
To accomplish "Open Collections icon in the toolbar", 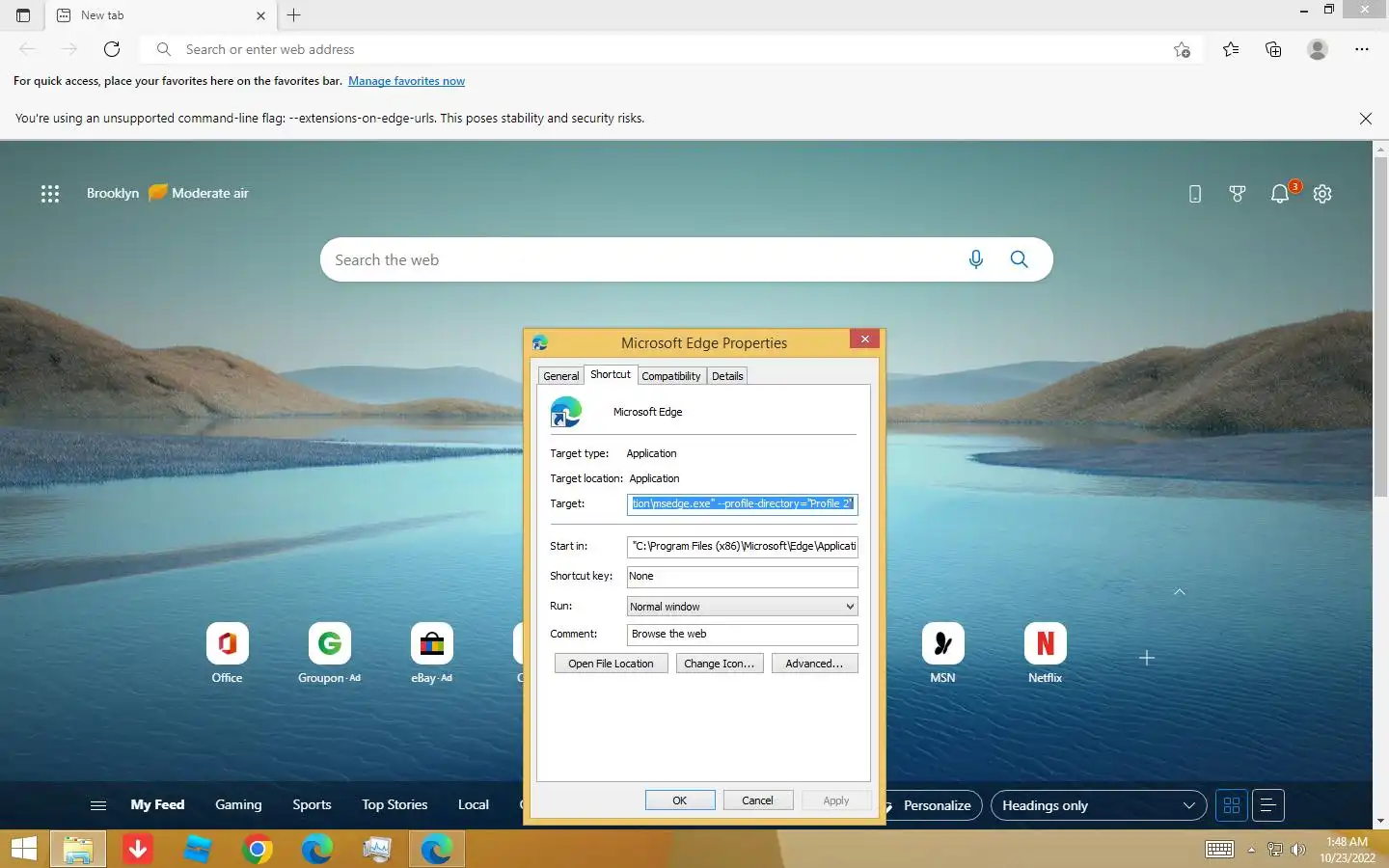I will 1273,49.
